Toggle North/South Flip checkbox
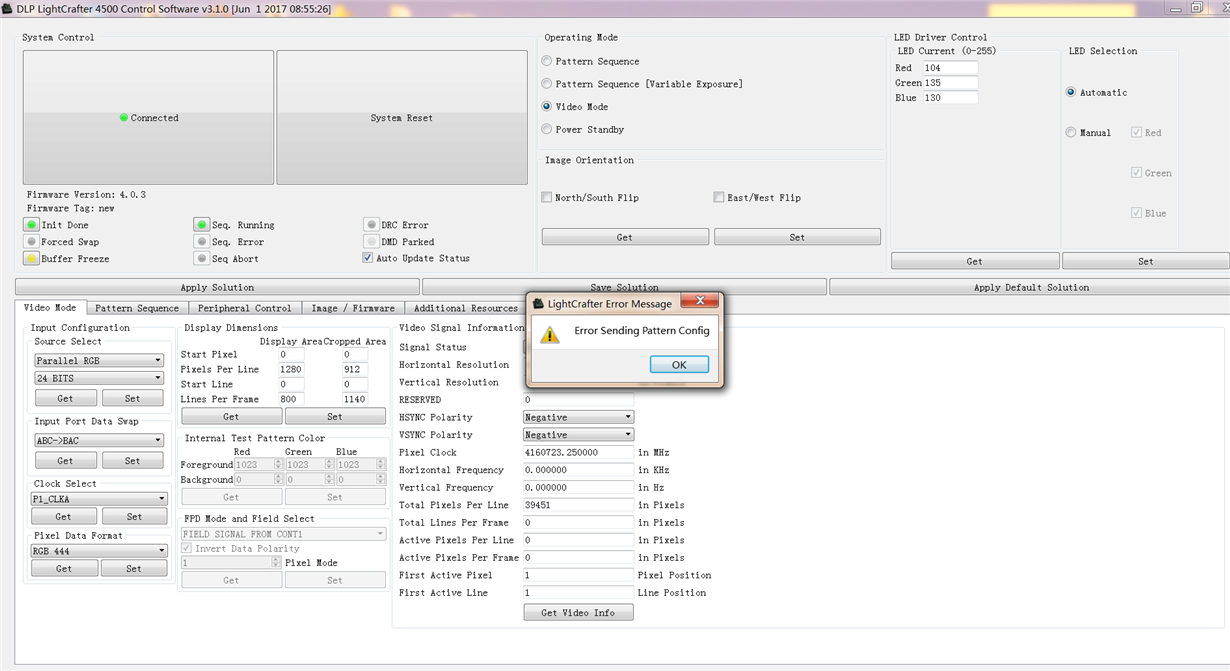This screenshot has width=1230, height=671. click(x=547, y=197)
